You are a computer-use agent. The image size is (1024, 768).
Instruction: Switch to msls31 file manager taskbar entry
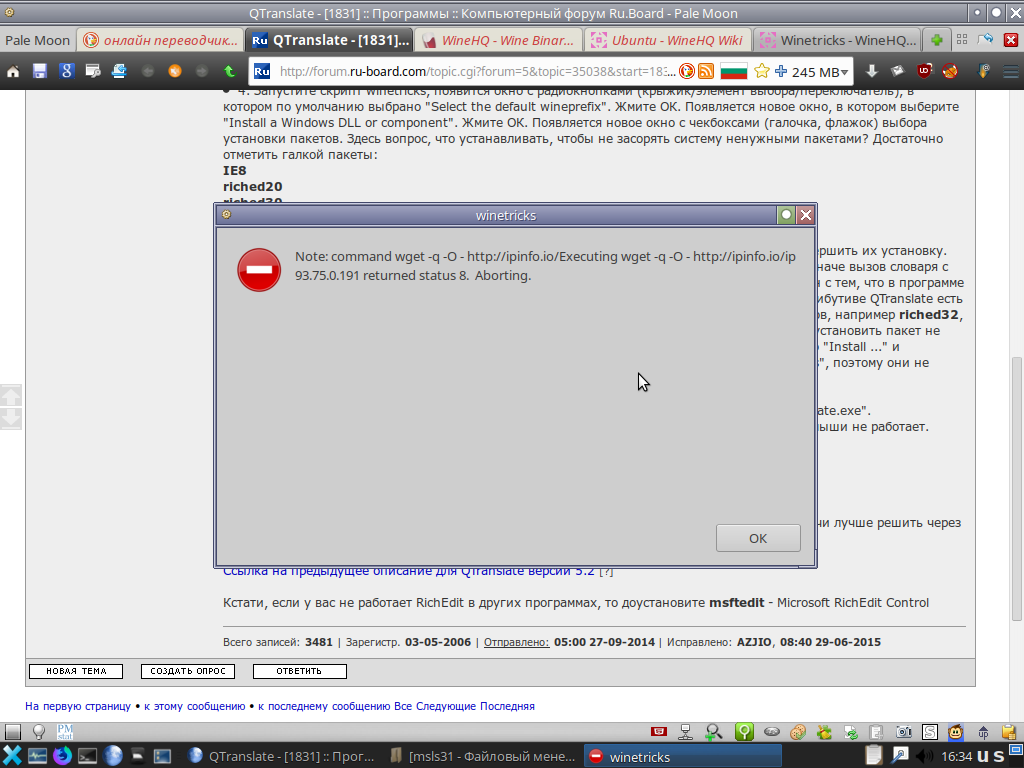click(483, 756)
